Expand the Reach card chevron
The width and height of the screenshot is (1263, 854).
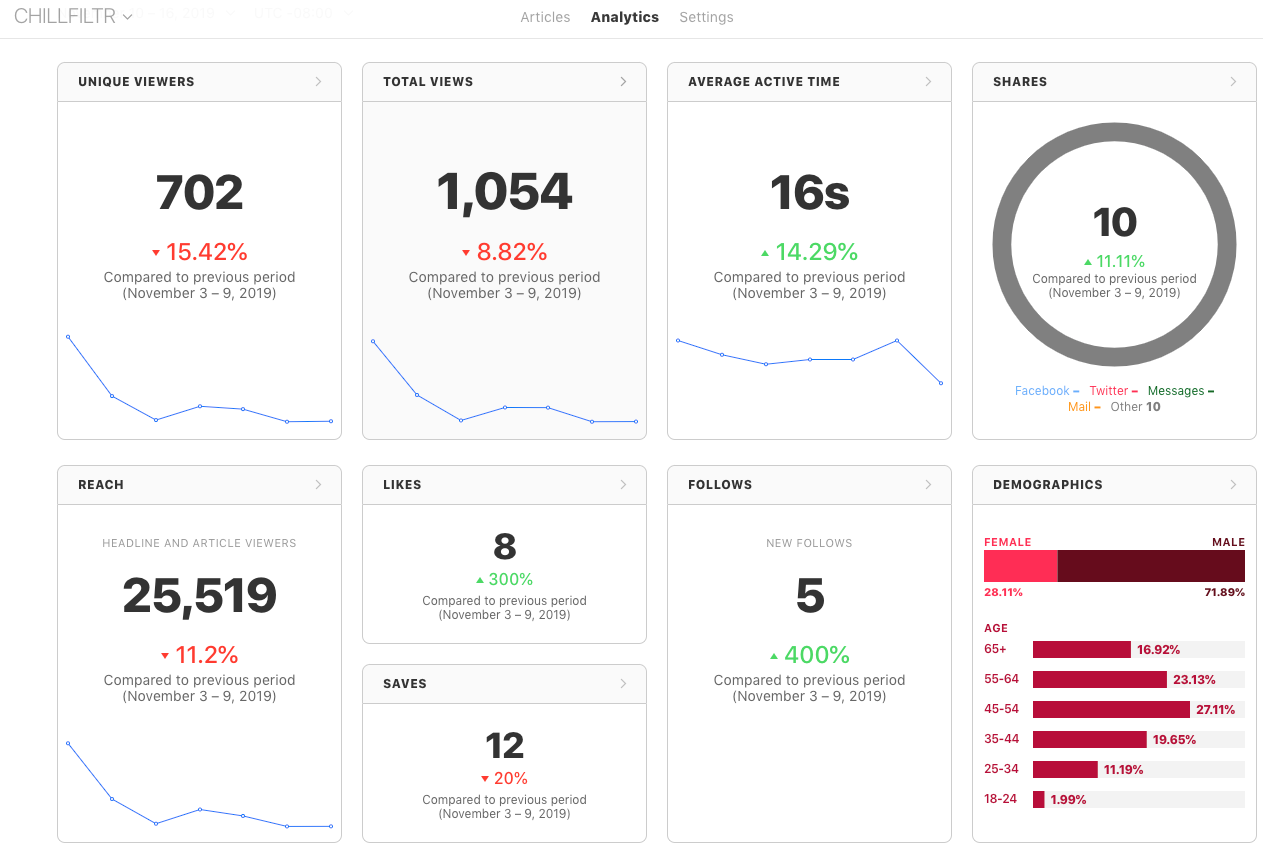(x=319, y=485)
